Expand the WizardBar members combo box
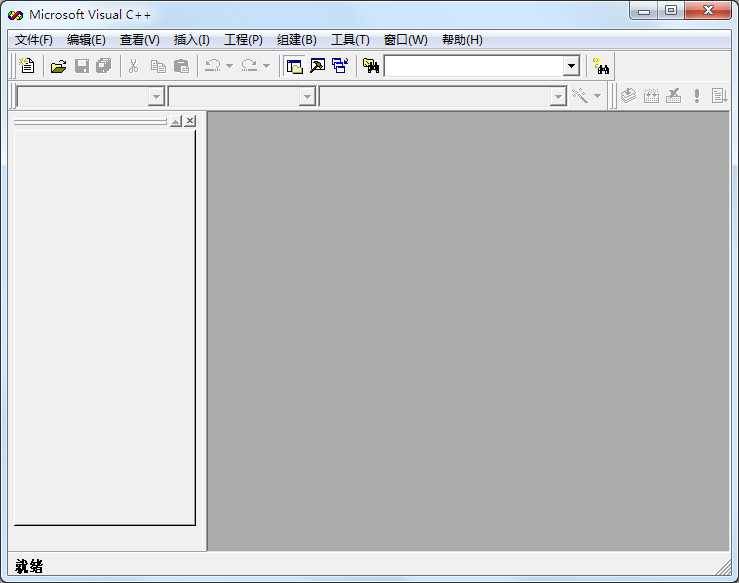Viewport: 739px width, 583px height. tap(558, 97)
